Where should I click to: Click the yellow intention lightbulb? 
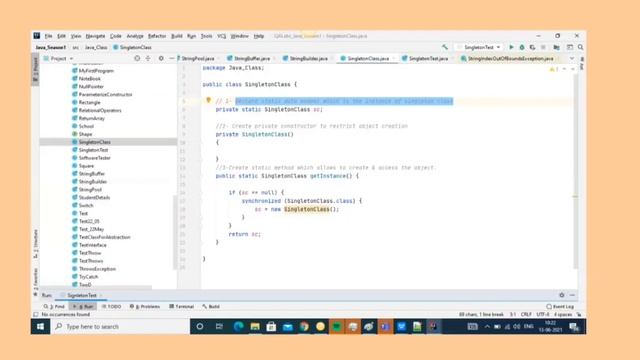(208, 100)
